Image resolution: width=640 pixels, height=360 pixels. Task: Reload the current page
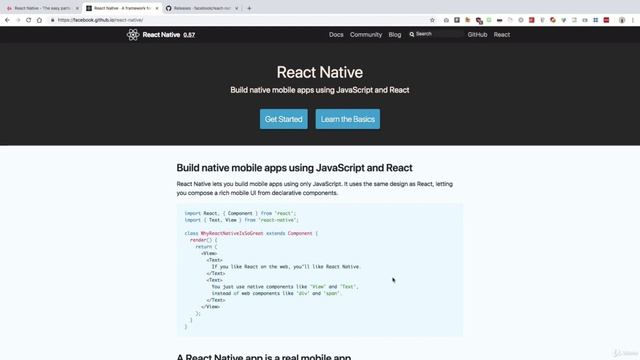(x=29, y=20)
